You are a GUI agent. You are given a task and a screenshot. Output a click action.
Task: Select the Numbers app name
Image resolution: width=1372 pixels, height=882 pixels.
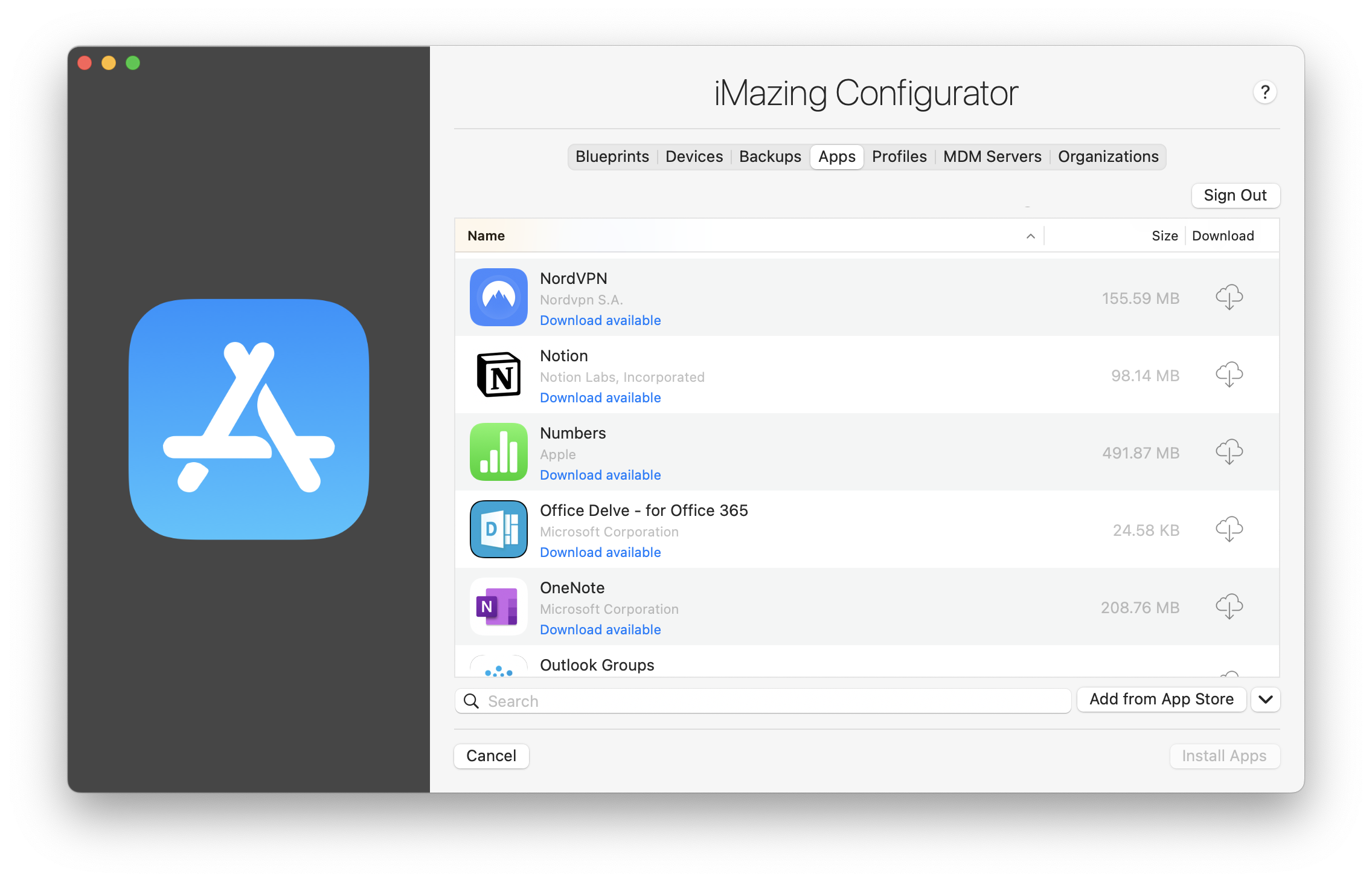573,433
